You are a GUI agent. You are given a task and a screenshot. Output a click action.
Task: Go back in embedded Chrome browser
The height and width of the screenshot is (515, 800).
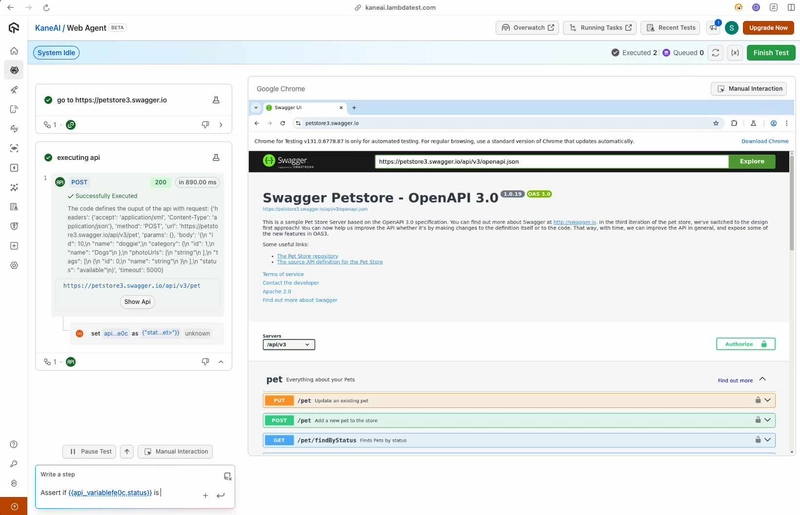[x=257, y=123]
